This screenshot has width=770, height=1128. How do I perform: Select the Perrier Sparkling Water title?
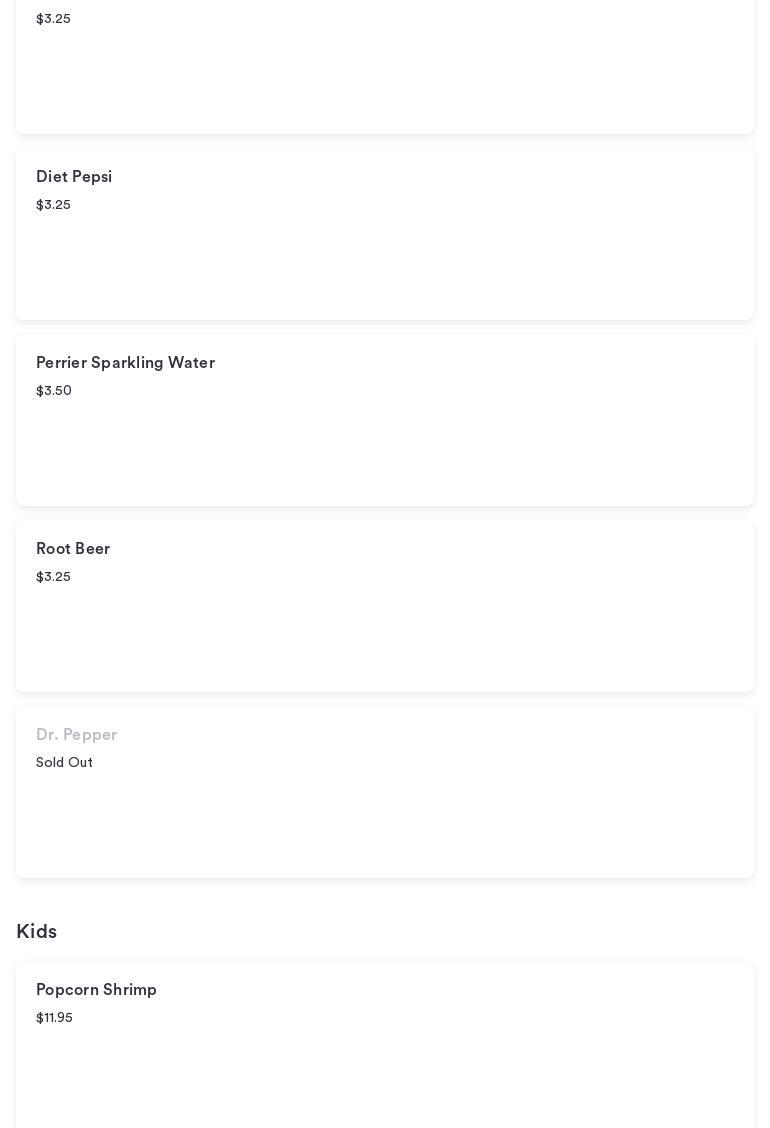[x=125, y=363]
